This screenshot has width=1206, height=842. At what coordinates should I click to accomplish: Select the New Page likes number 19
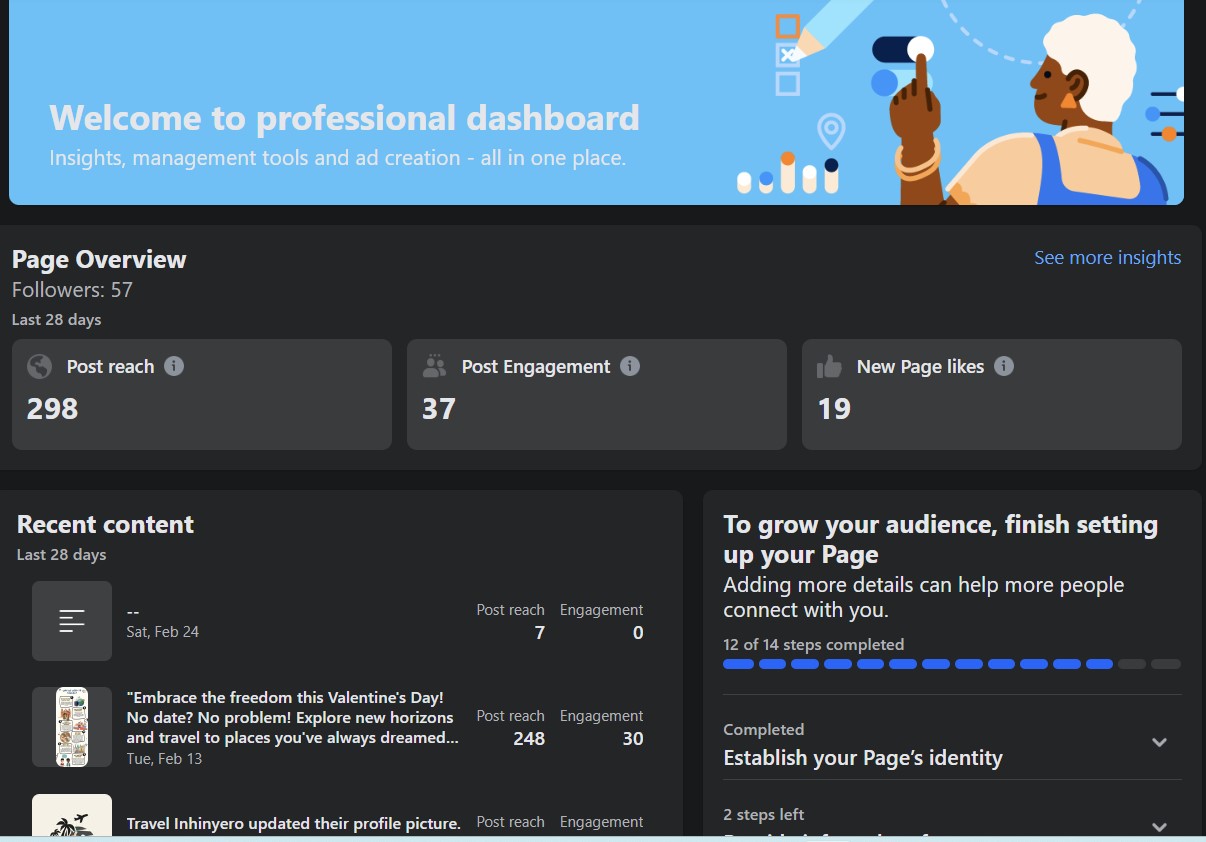pos(834,409)
